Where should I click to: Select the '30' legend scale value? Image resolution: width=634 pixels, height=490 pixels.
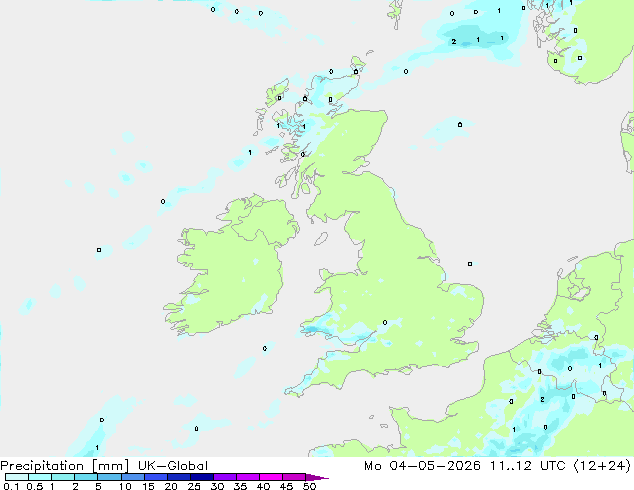[217, 486]
